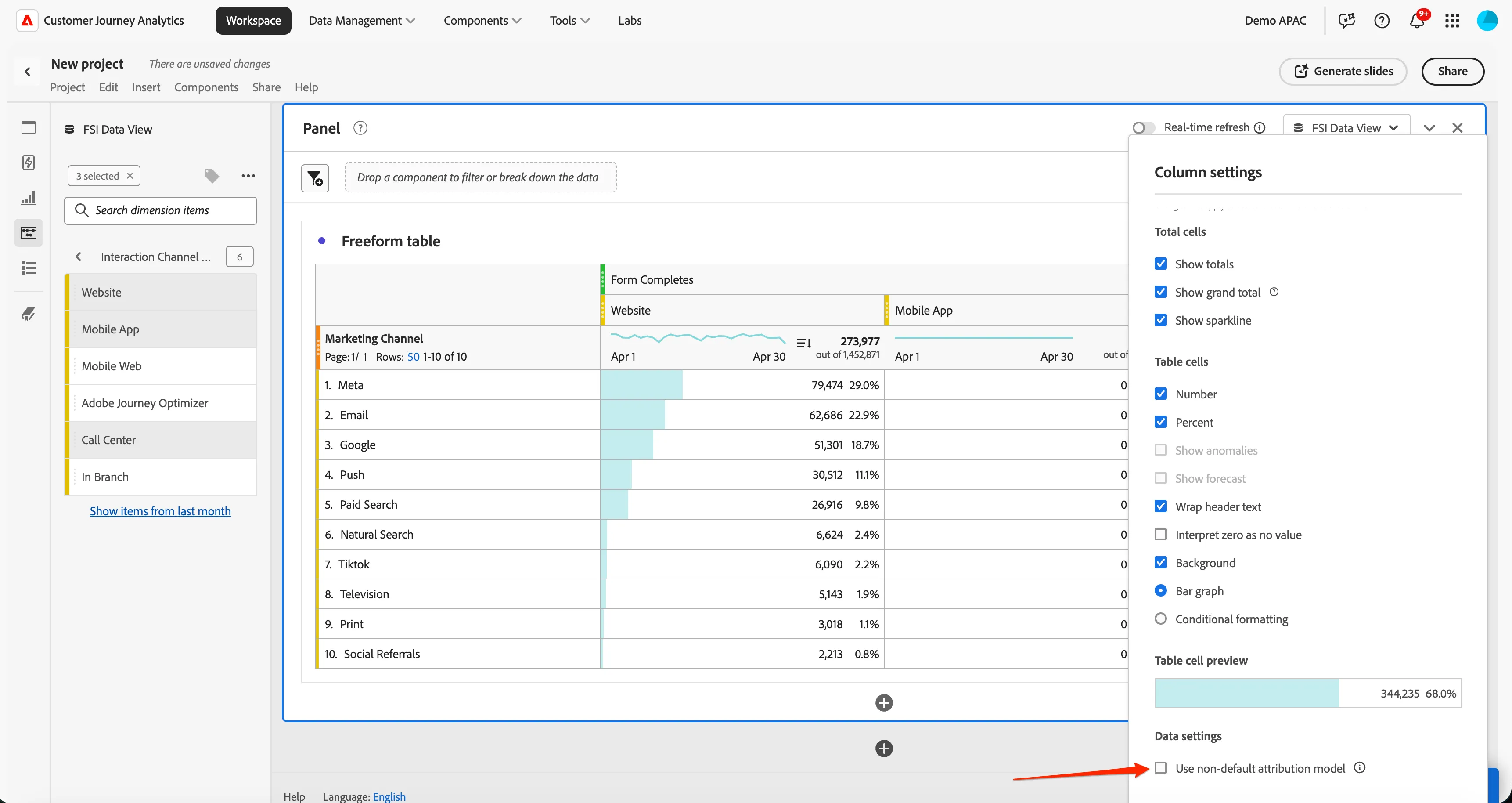The height and width of the screenshot is (803, 1512).
Task: Open the FSI Data View dropdown in panel header
Action: coord(1346,127)
